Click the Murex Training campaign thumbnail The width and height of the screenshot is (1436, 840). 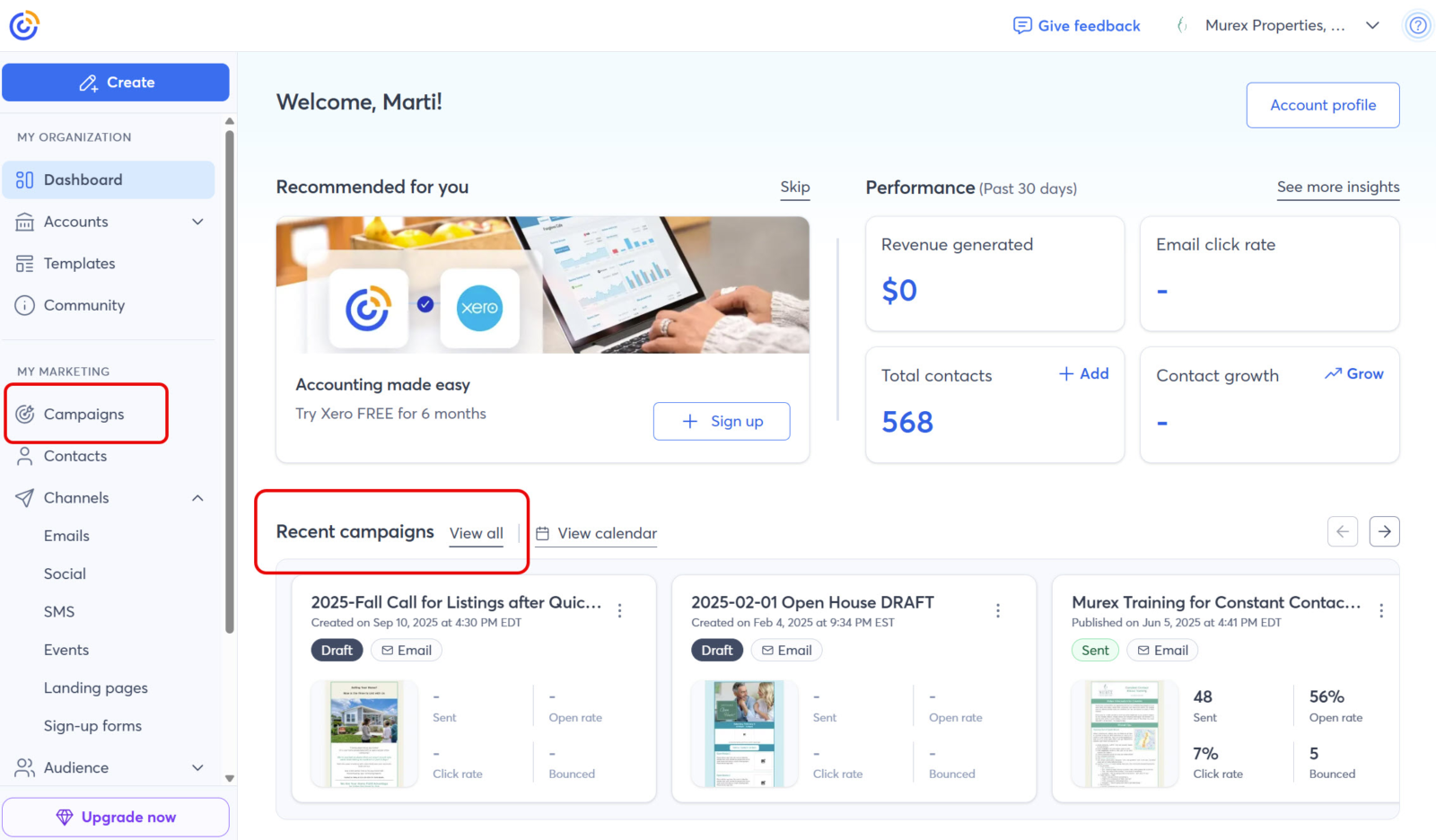pos(1125,734)
